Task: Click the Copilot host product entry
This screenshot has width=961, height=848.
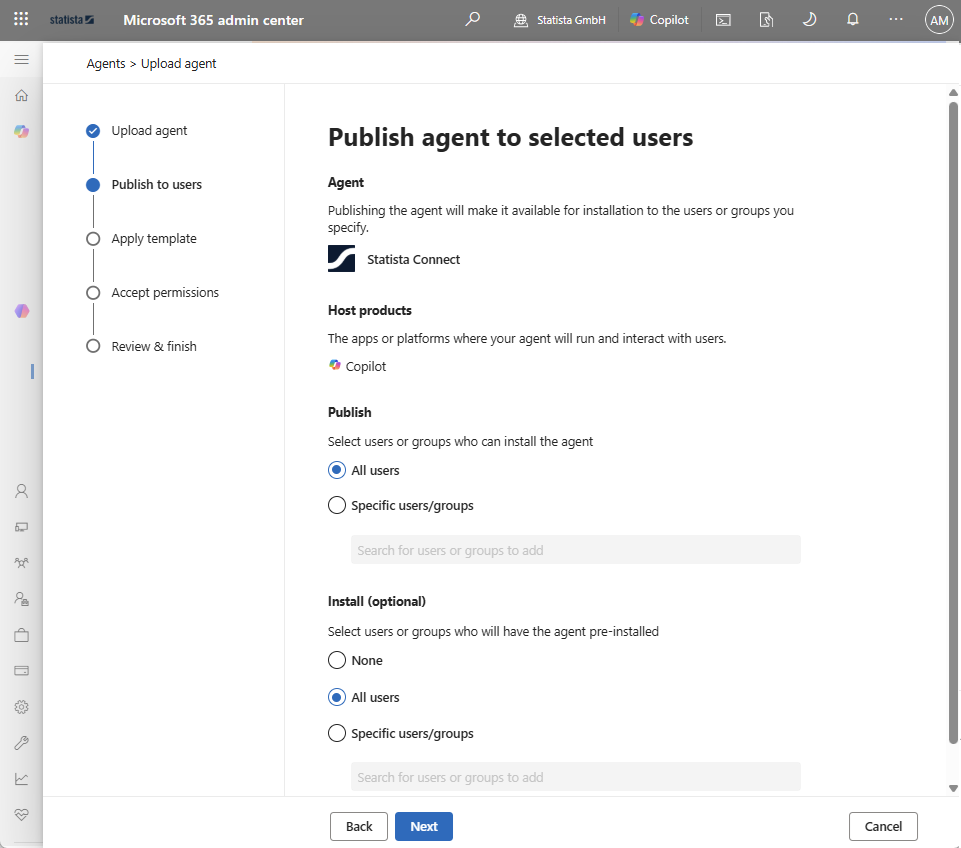Action: click(357, 366)
